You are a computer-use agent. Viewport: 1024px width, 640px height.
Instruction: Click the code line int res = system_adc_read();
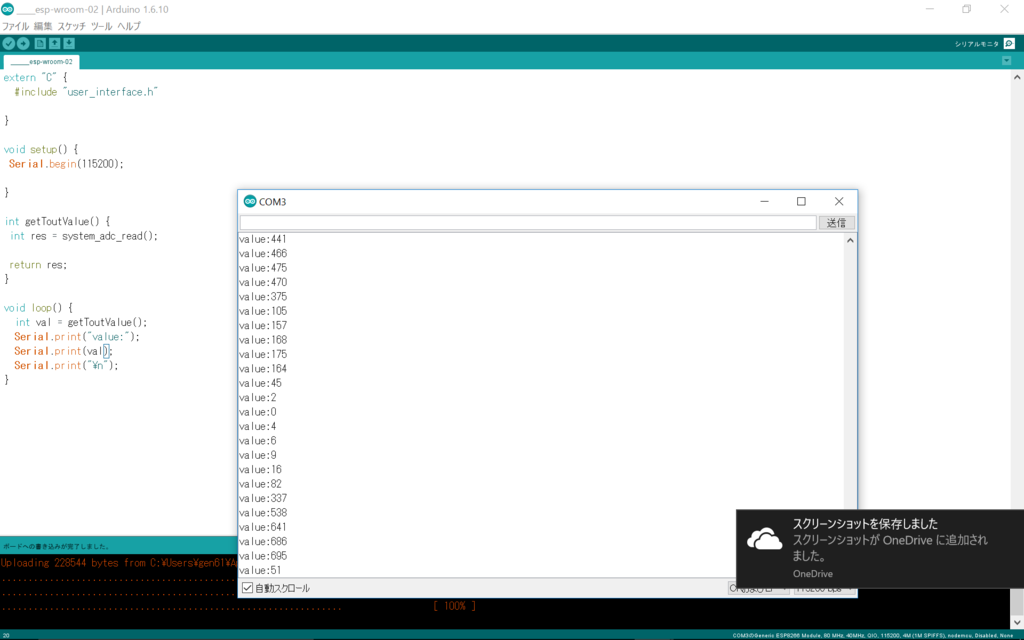pos(84,236)
